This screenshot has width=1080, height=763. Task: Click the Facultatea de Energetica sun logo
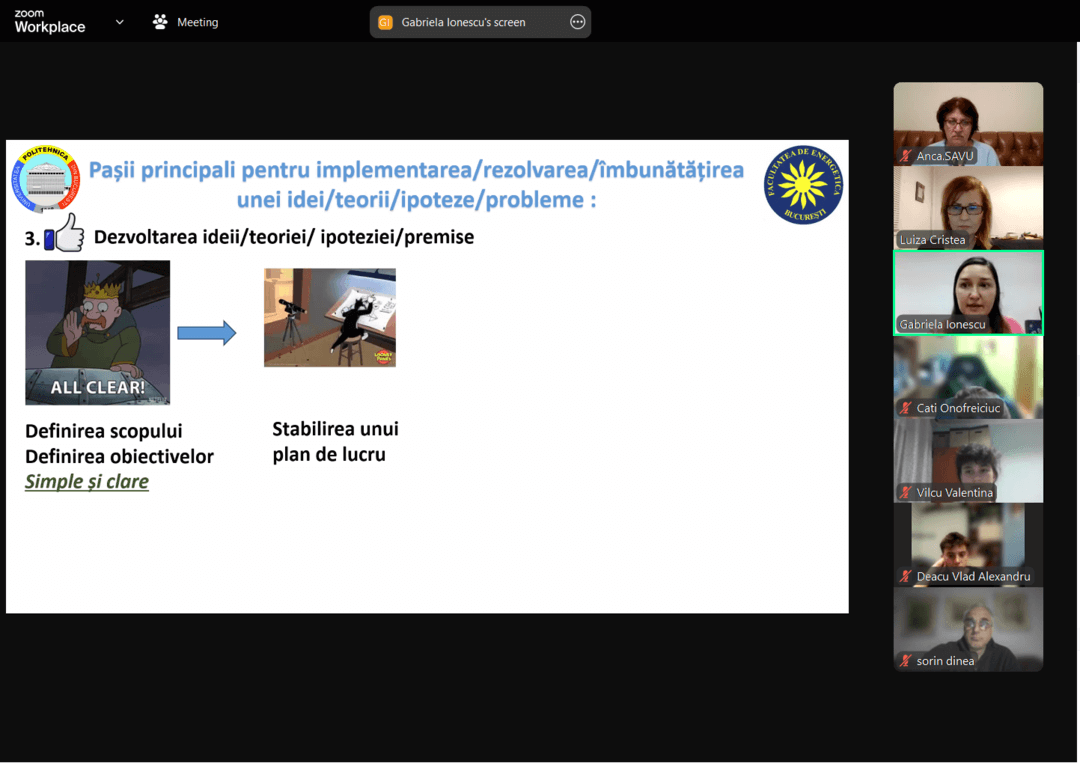(803, 185)
